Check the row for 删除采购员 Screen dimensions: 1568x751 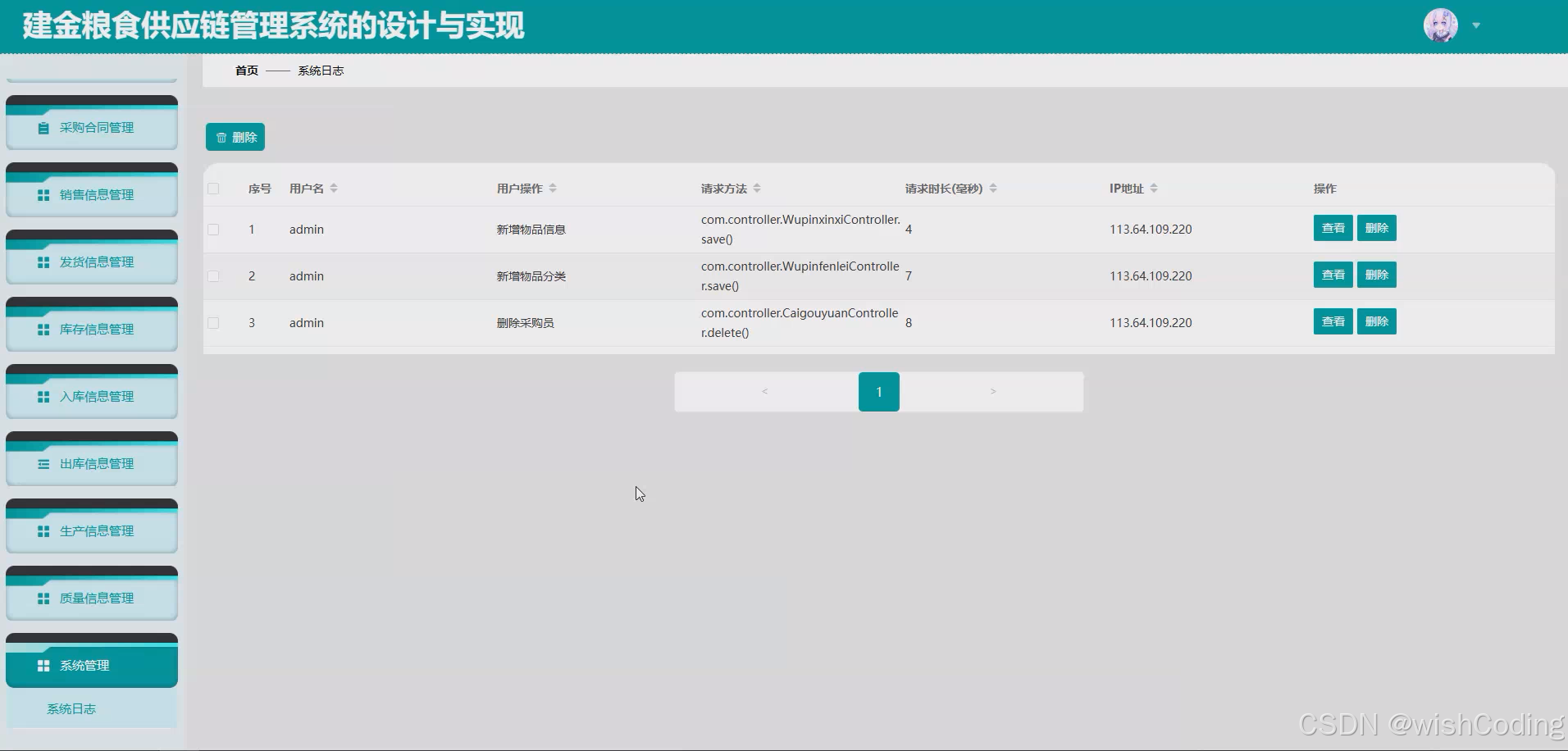213,322
